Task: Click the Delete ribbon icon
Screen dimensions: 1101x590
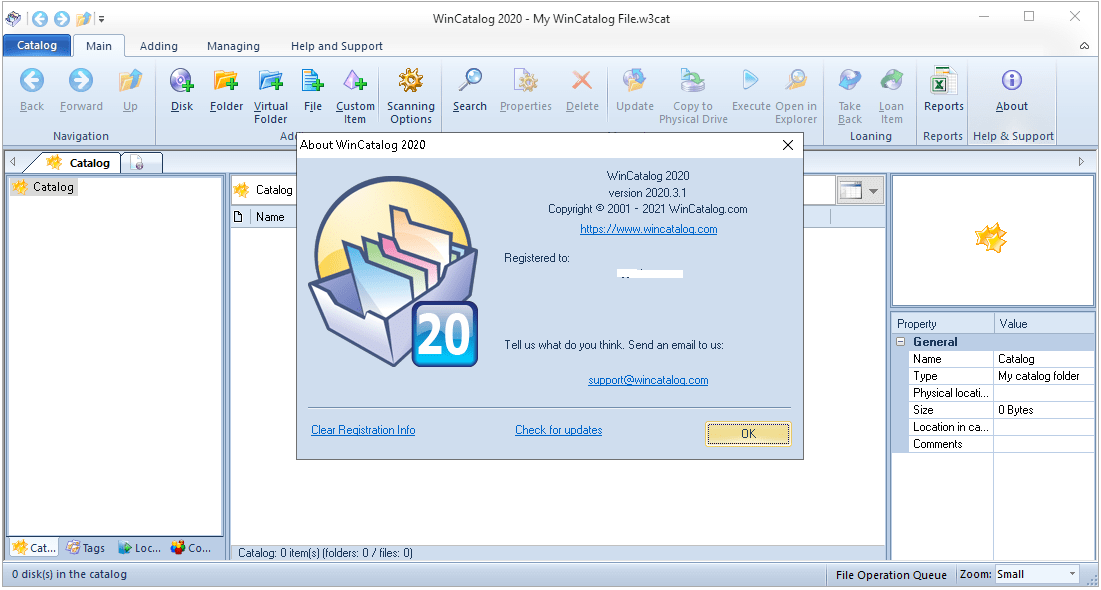Action: (x=582, y=91)
